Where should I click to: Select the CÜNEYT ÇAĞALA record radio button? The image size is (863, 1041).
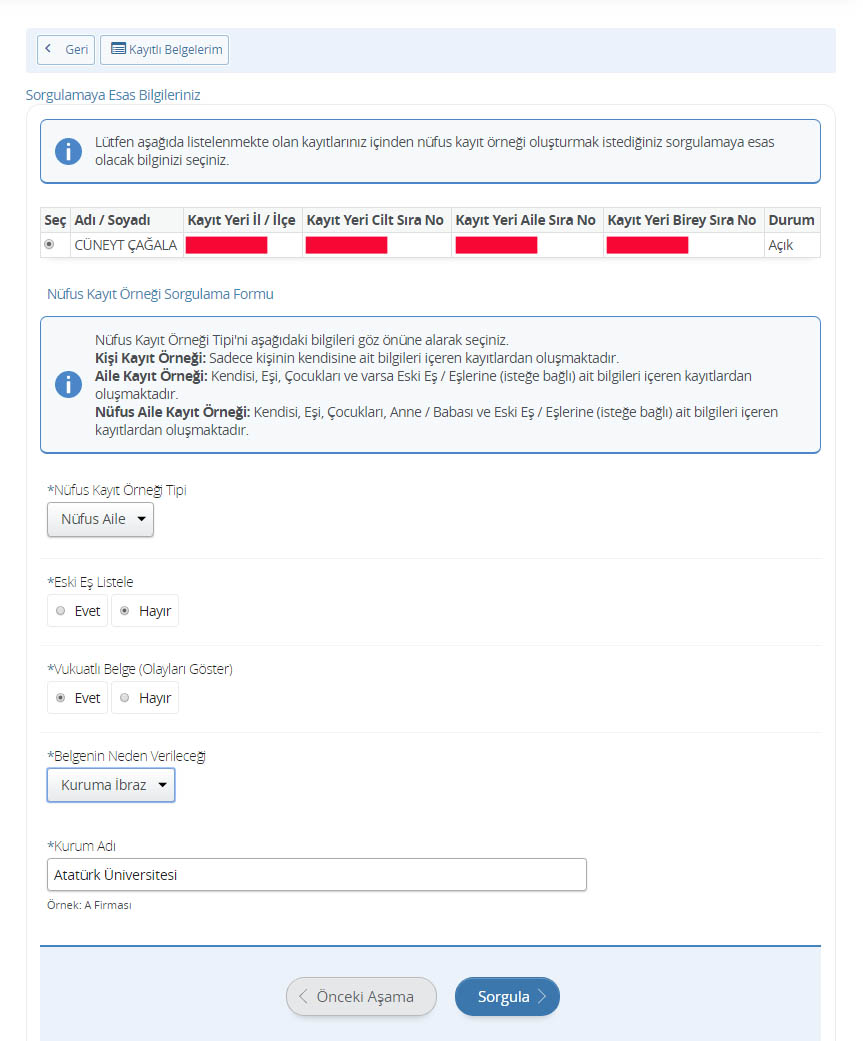[49, 245]
